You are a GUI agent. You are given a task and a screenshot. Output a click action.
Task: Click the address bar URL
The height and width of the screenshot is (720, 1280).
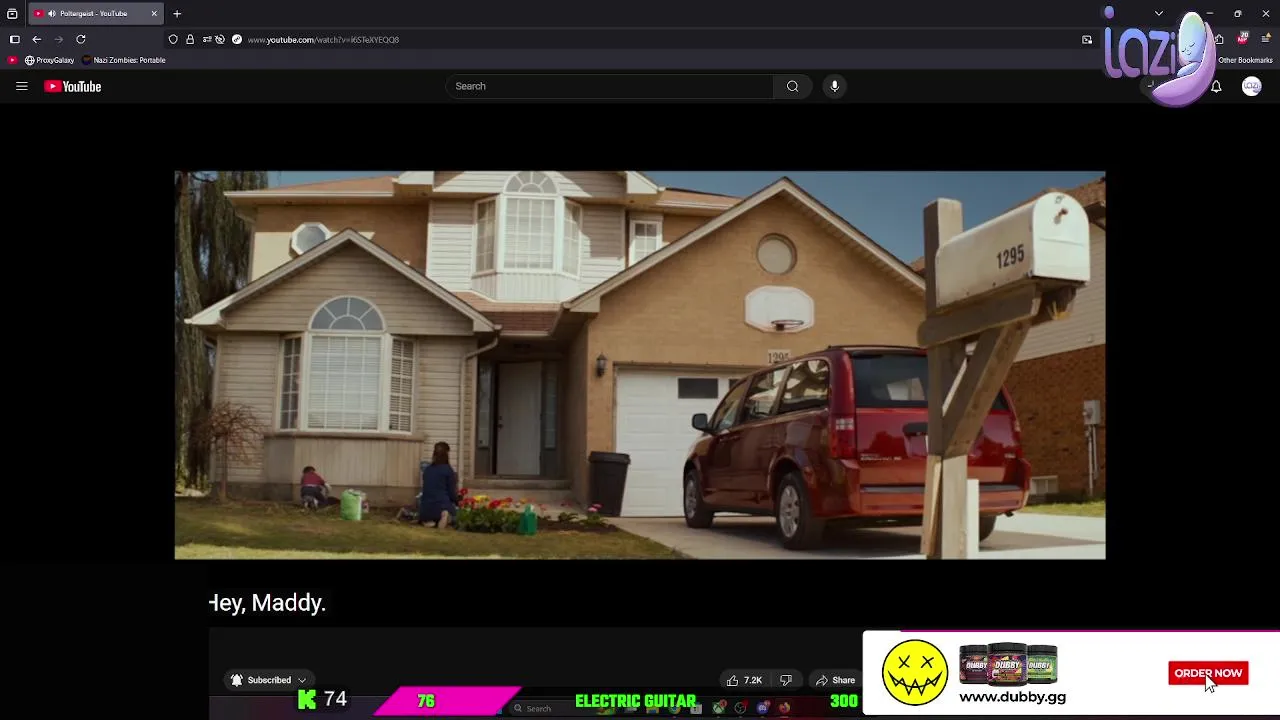click(323, 40)
